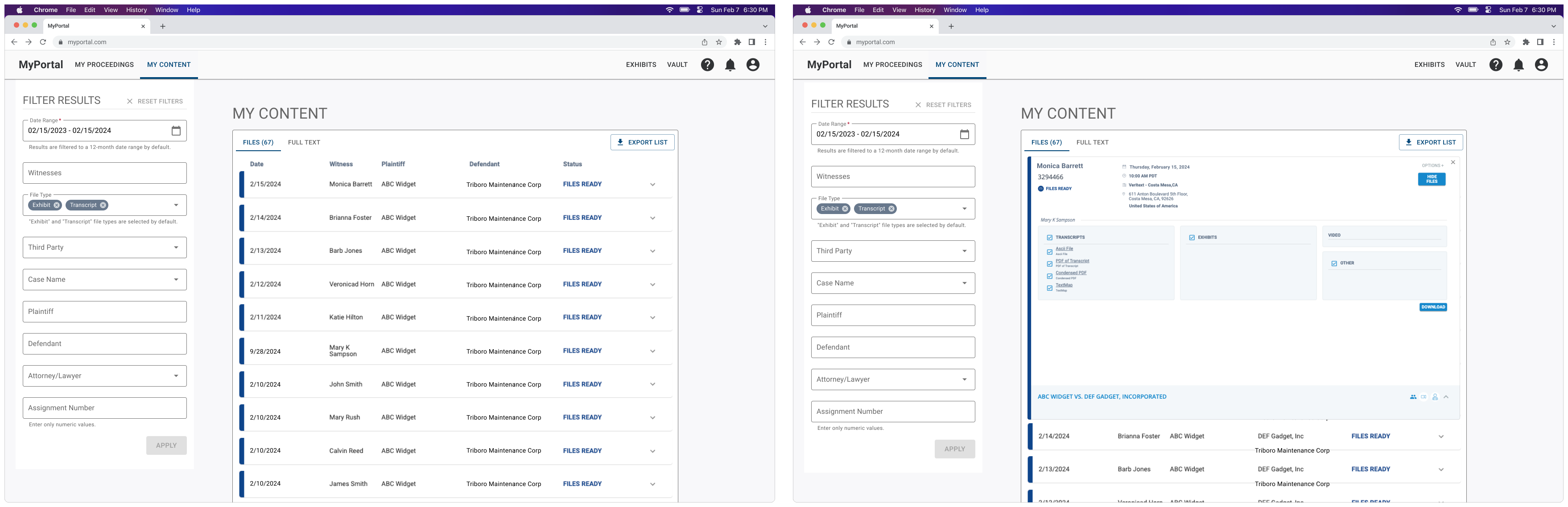
Task: Click the video camera icon in case footer
Action: [x=1424, y=397]
